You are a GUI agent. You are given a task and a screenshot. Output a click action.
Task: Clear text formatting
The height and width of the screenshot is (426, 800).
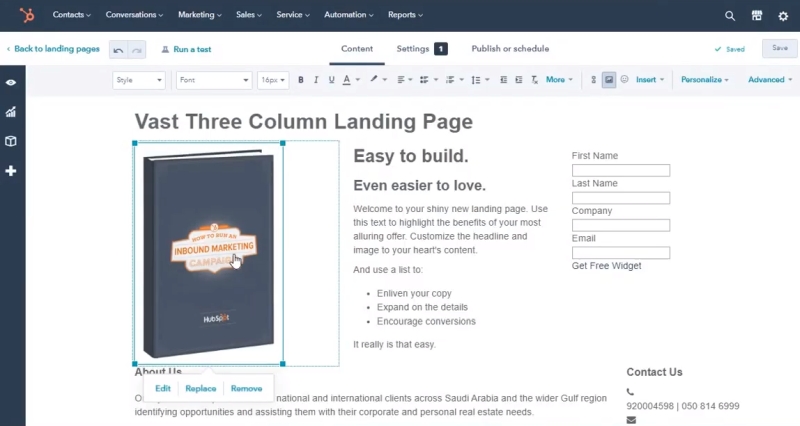[x=534, y=80]
